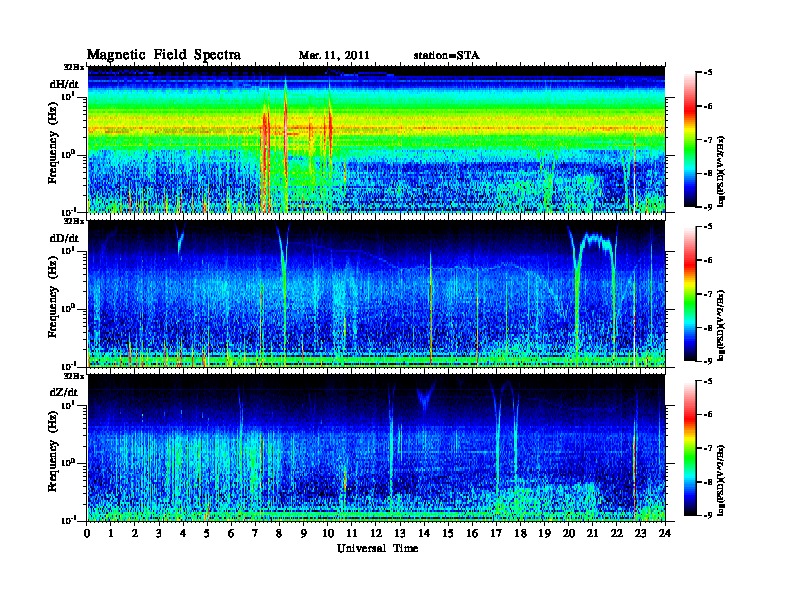The height and width of the screenshot is (612, 792).
Task: Select the date text "Mar. 11, 2011"
Action: coord(334,56)
